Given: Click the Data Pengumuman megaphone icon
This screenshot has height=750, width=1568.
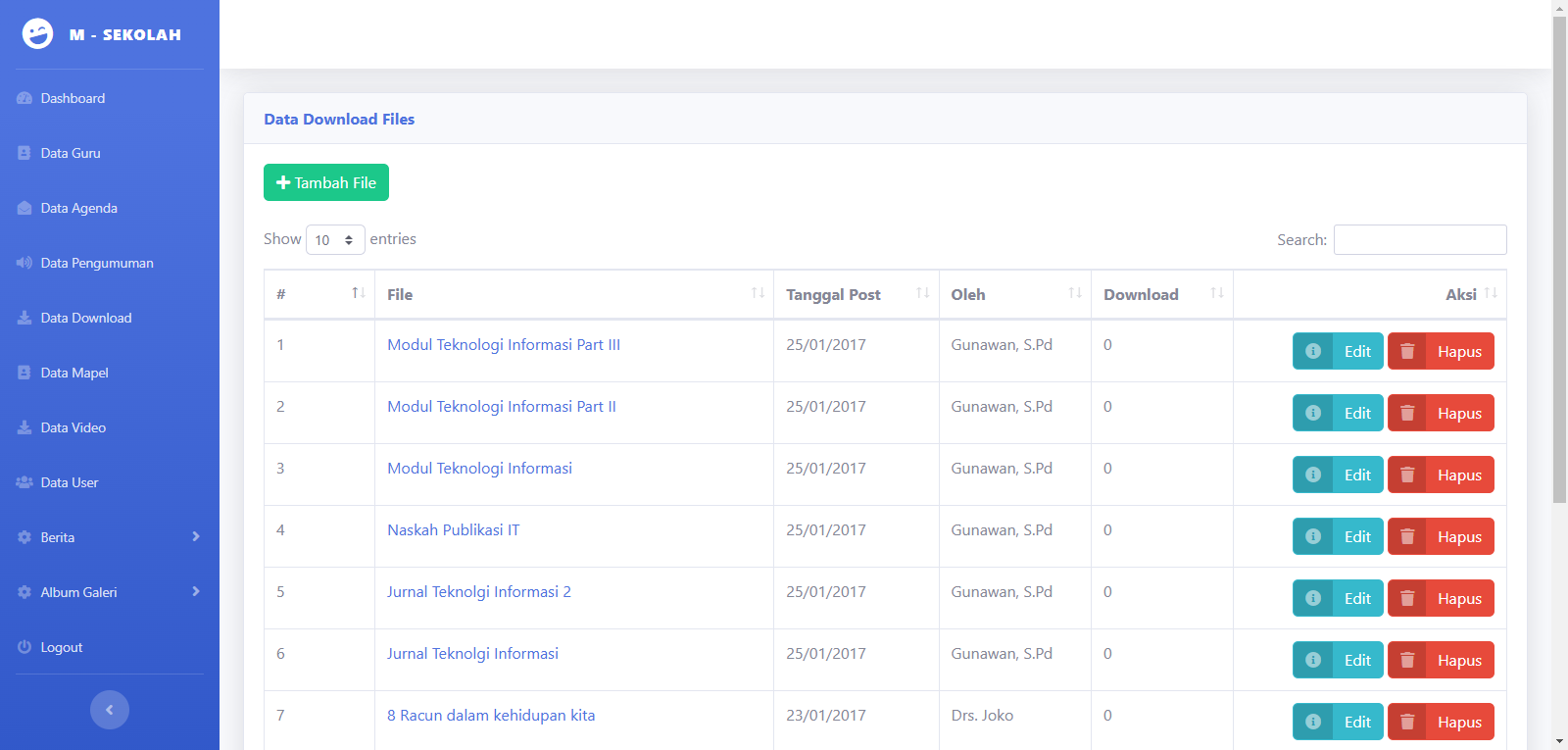Looking at the screenshot, I should [24, 263].
